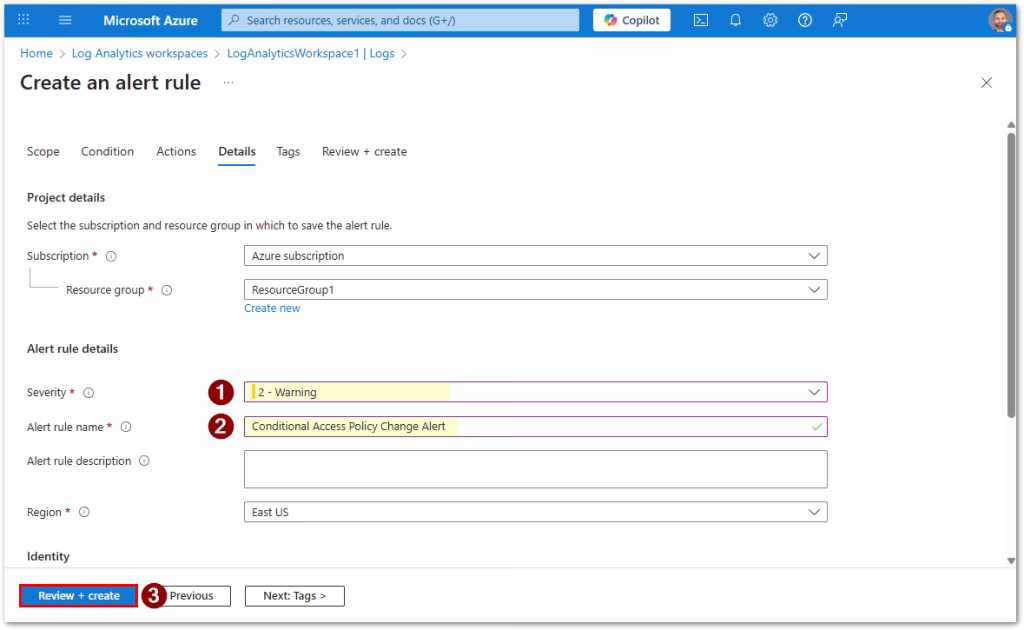Expand the Subscription dropdown
This screenshot has width=1024, height=630.
click(535, 256)
